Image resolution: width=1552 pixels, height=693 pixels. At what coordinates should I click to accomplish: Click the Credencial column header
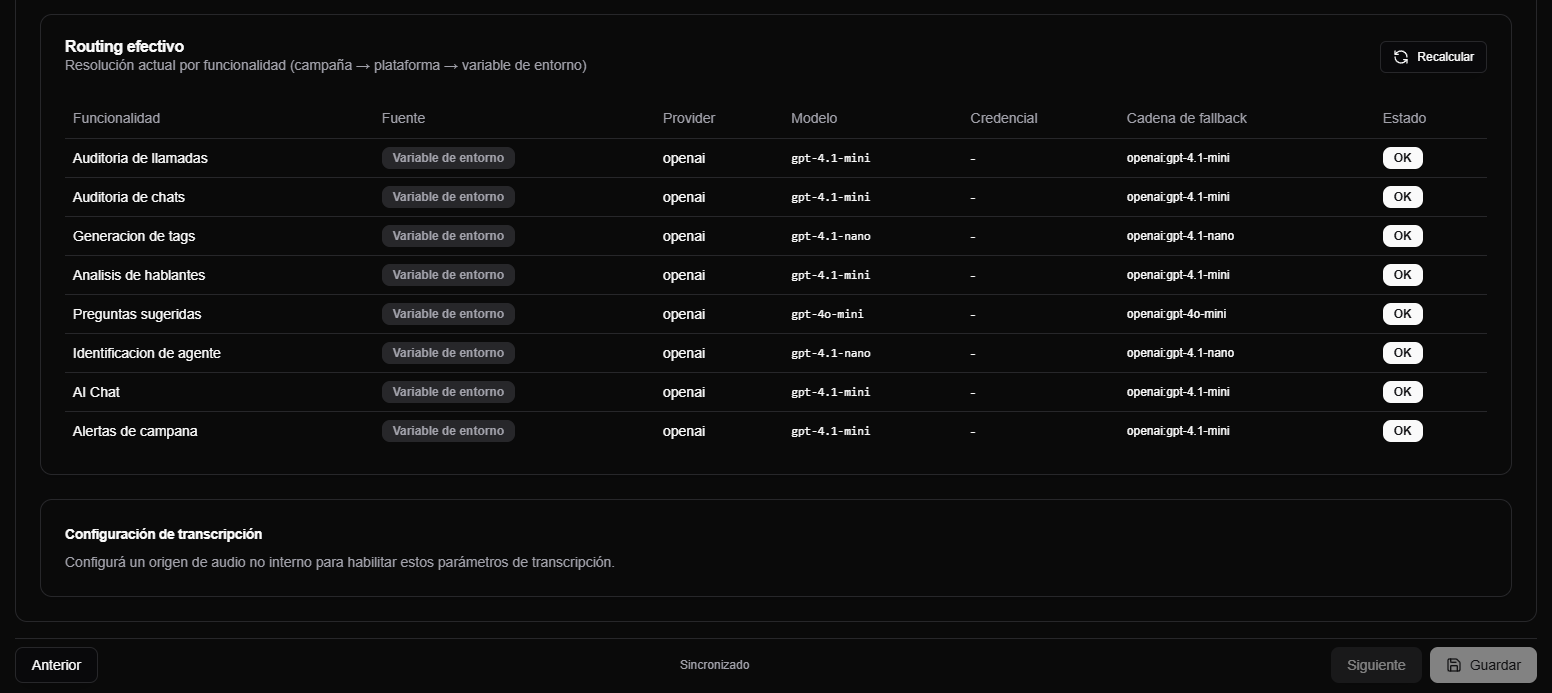1004,118
